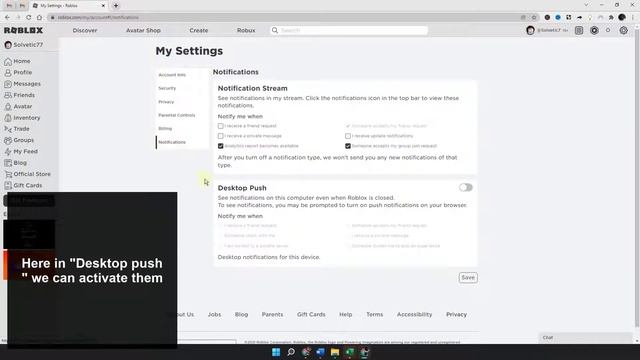Click the account avatar in Roblox header

pos(530,31)
